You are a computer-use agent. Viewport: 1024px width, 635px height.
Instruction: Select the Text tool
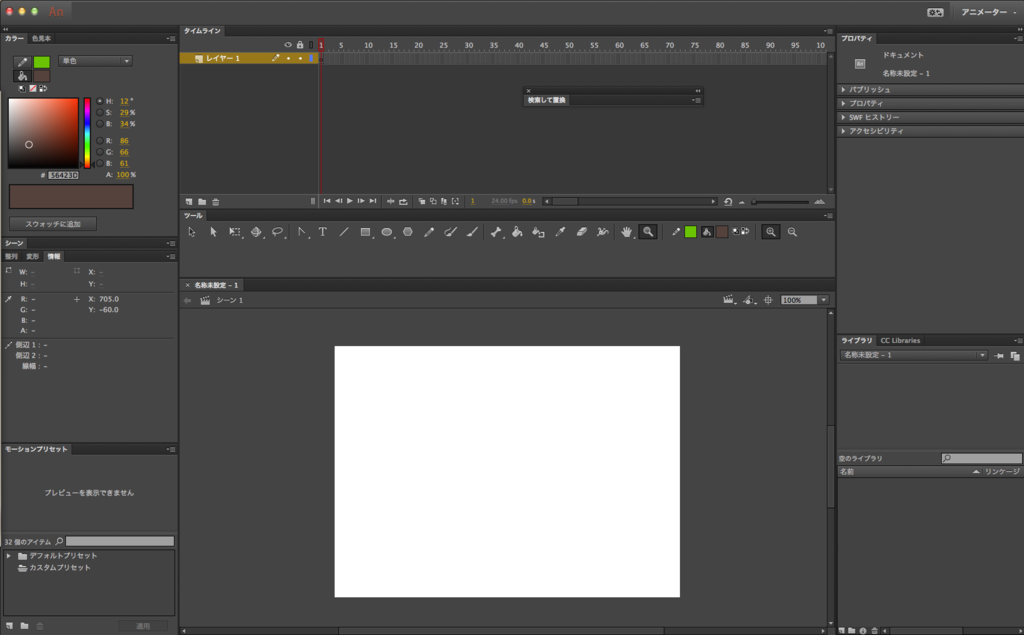(323, 232)
